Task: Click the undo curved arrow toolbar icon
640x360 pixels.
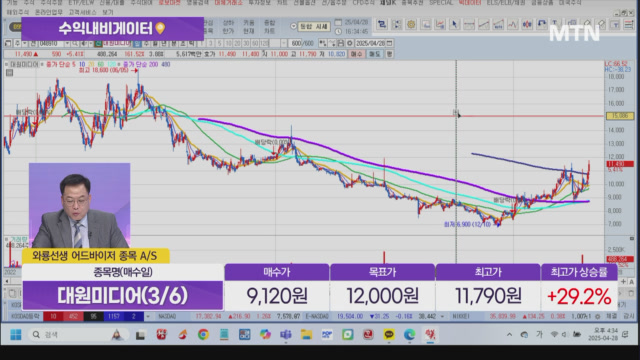Action: [542, 24]
